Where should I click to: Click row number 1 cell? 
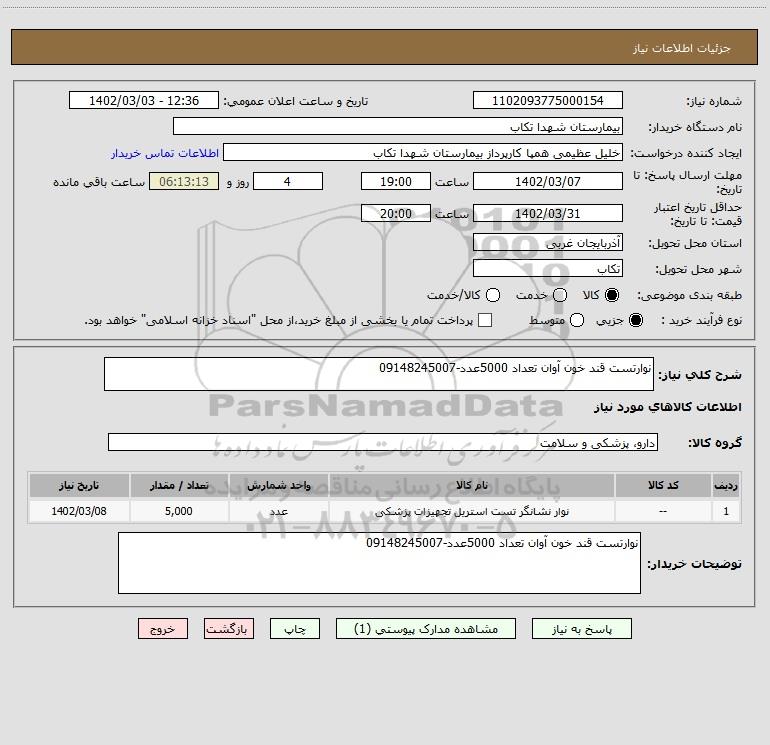[726, 511]
